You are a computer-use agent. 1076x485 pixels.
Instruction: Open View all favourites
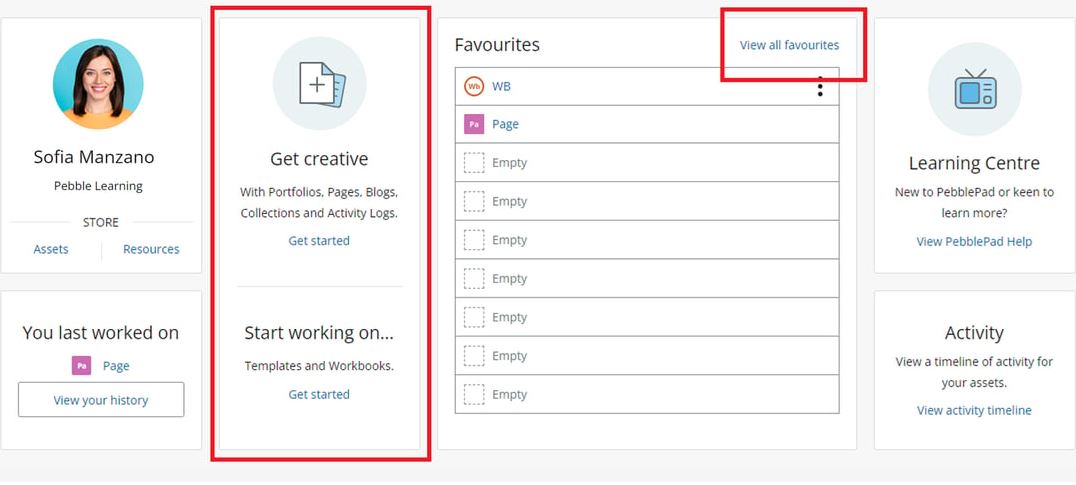789,45
